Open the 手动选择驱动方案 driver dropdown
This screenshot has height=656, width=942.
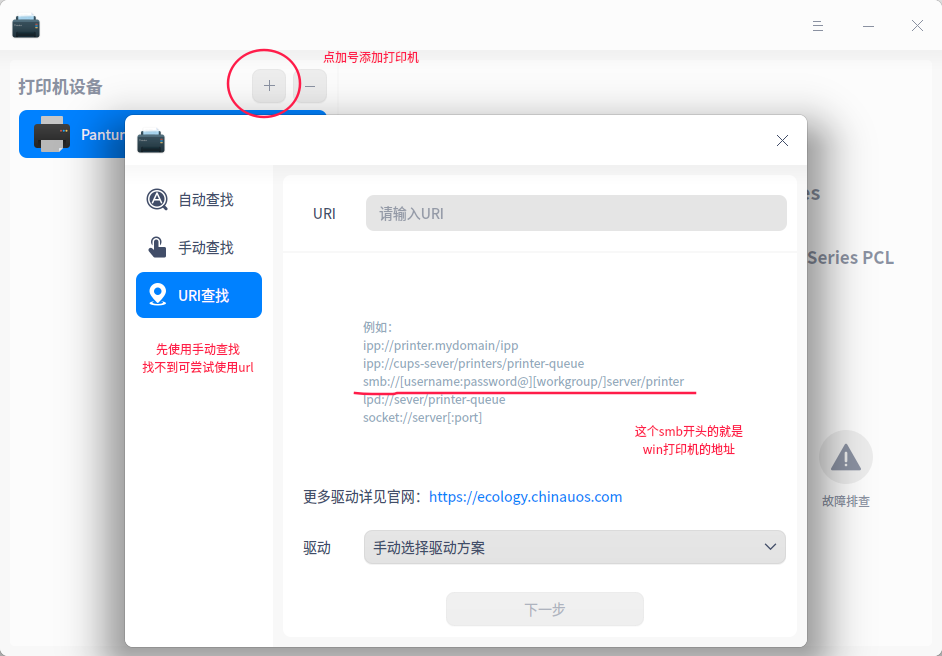tap(574, 547)
